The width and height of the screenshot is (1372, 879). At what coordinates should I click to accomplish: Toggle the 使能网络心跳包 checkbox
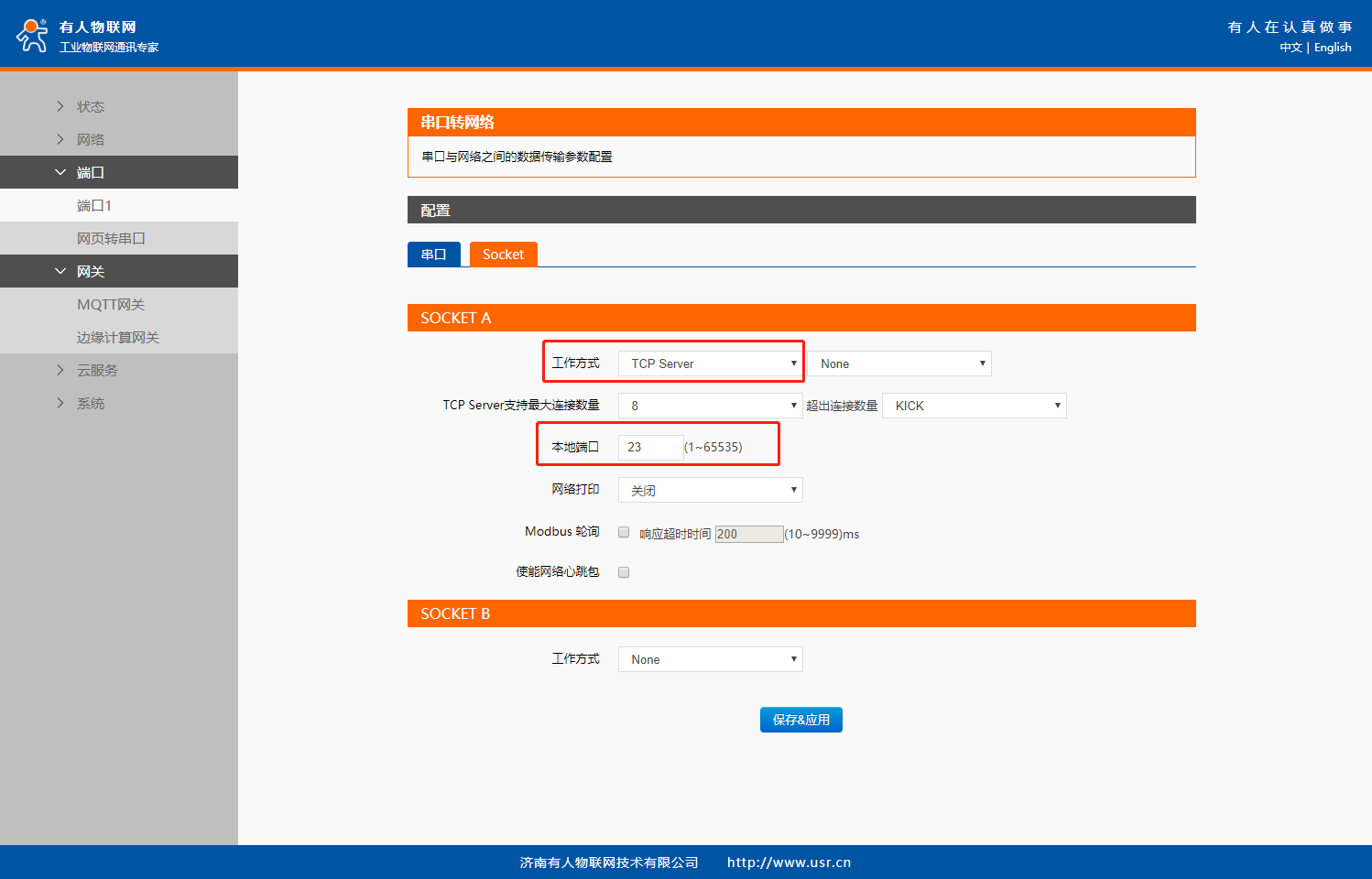click(624, 572)
